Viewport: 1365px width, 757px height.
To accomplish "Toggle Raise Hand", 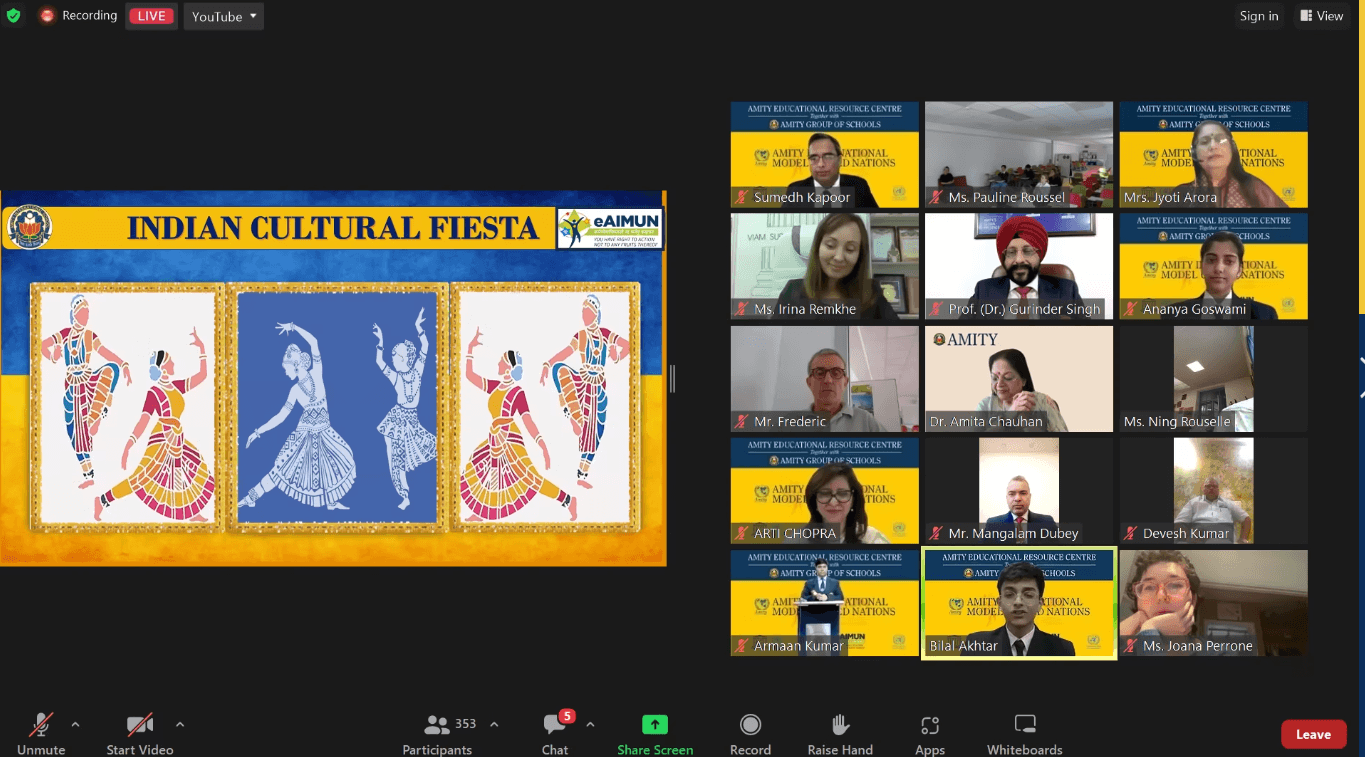I will [x=840, y=734].
